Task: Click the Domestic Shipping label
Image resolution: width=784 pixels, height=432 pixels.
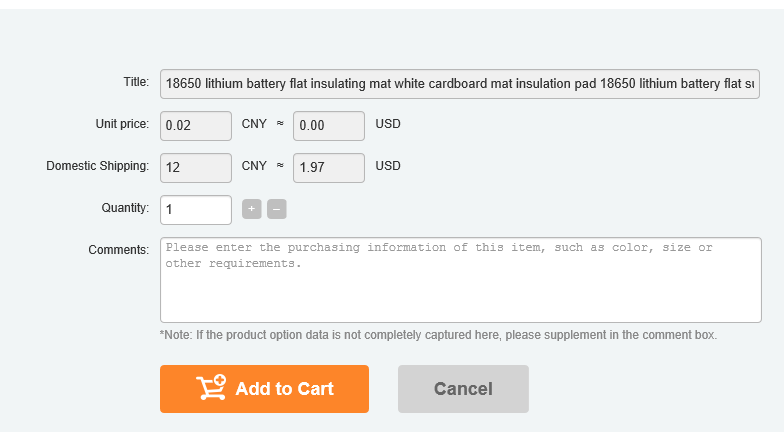Action: (x=98, y=166)
